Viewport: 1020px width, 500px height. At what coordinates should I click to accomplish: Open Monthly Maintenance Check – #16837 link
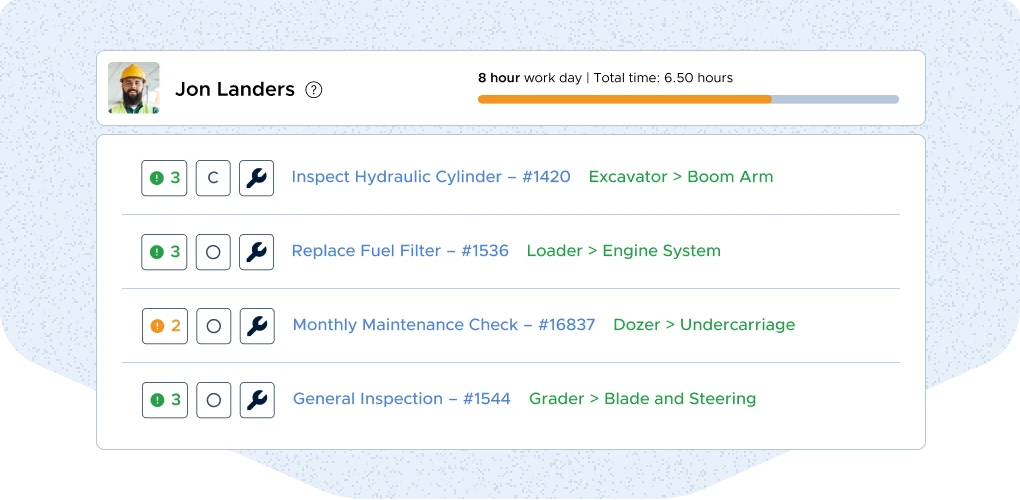pos(443,325)
